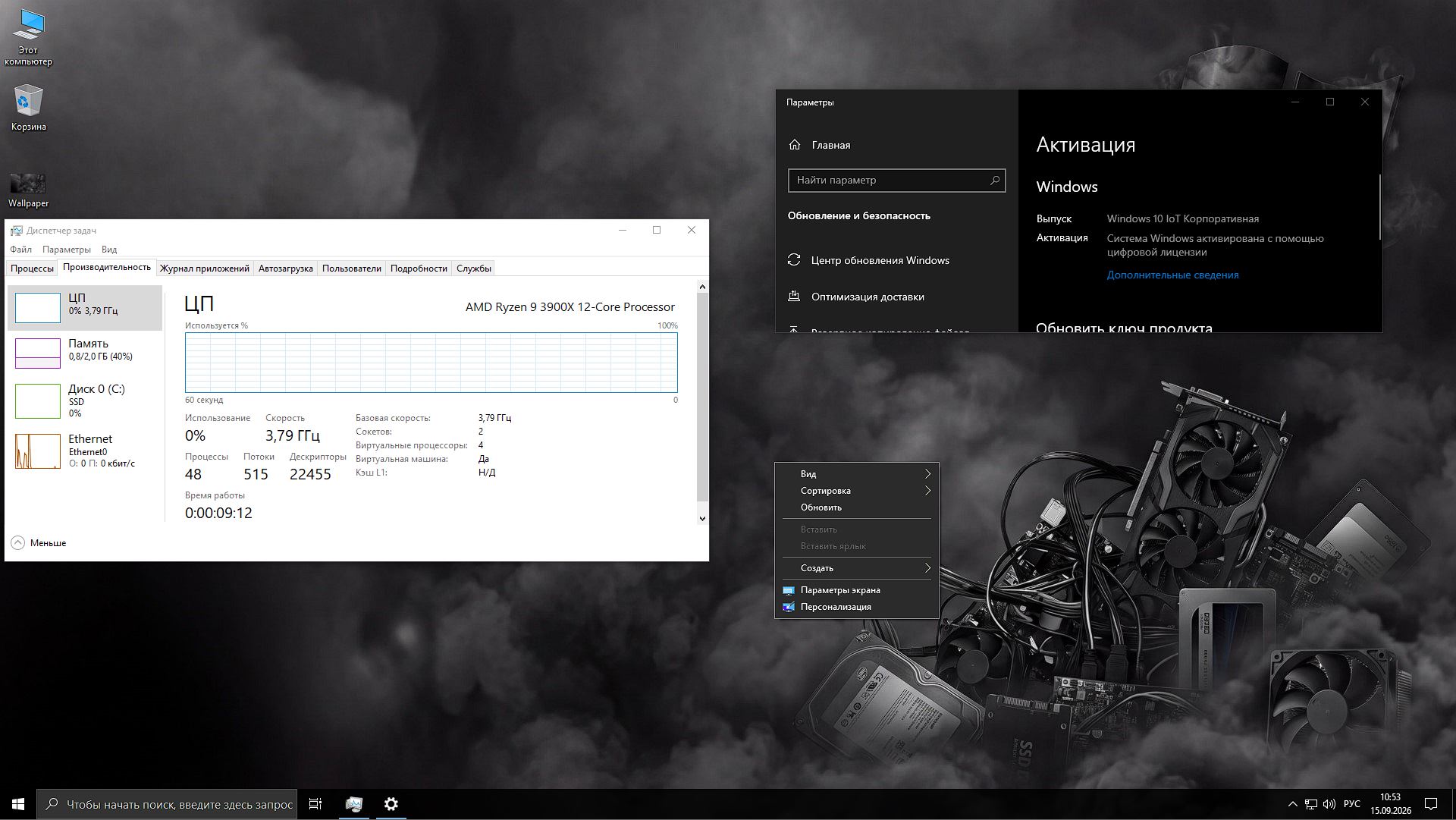Screen dimensions: 1456x820
Task: Click the taskbar search box
Action: 168,804
